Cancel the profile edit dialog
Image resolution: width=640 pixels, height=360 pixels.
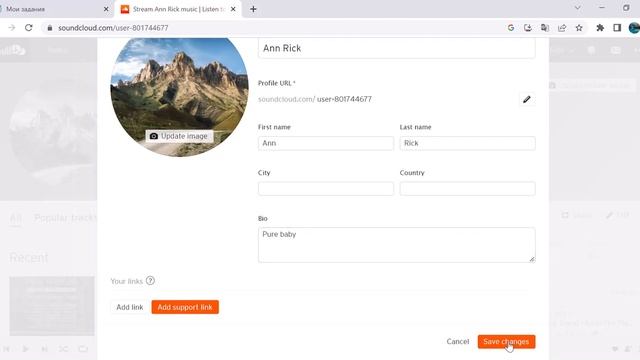(458, 342)
